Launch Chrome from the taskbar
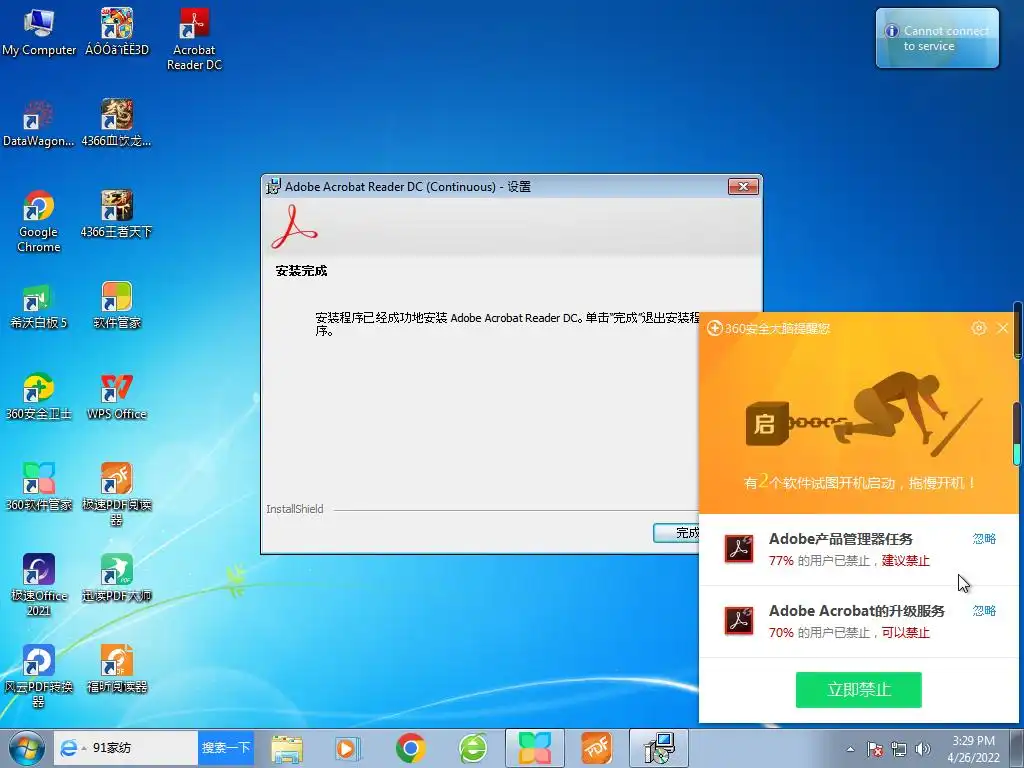1024x768 pixels. [x=411, y=748]
